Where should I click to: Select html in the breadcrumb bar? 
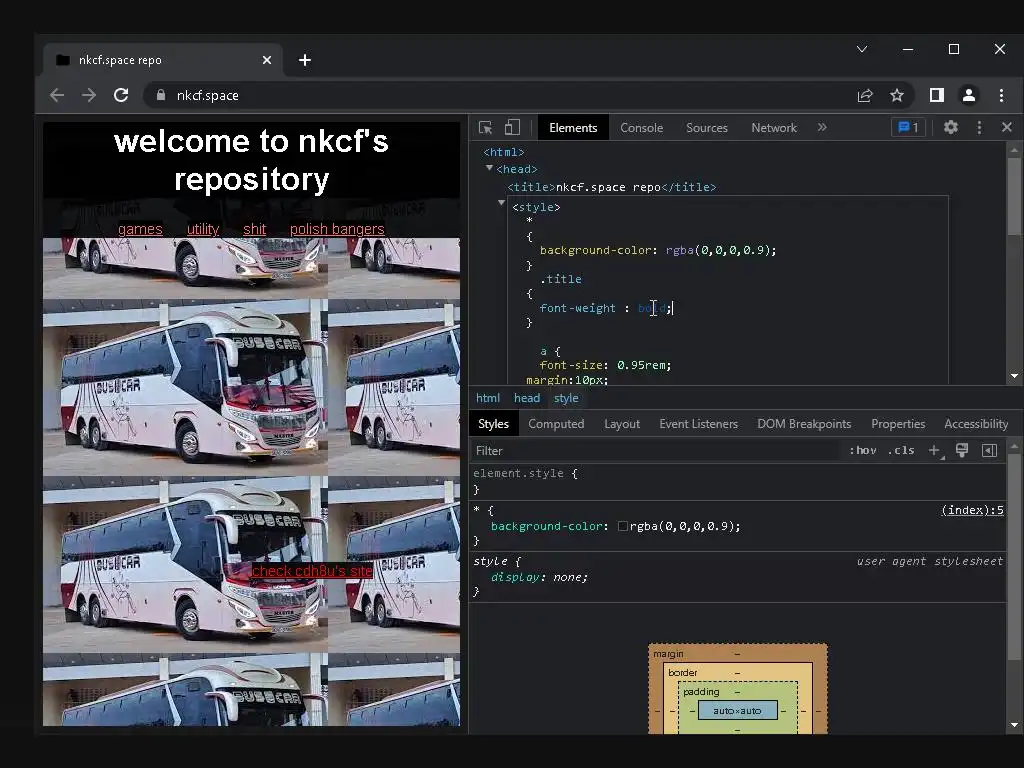[x=487, y=398]
